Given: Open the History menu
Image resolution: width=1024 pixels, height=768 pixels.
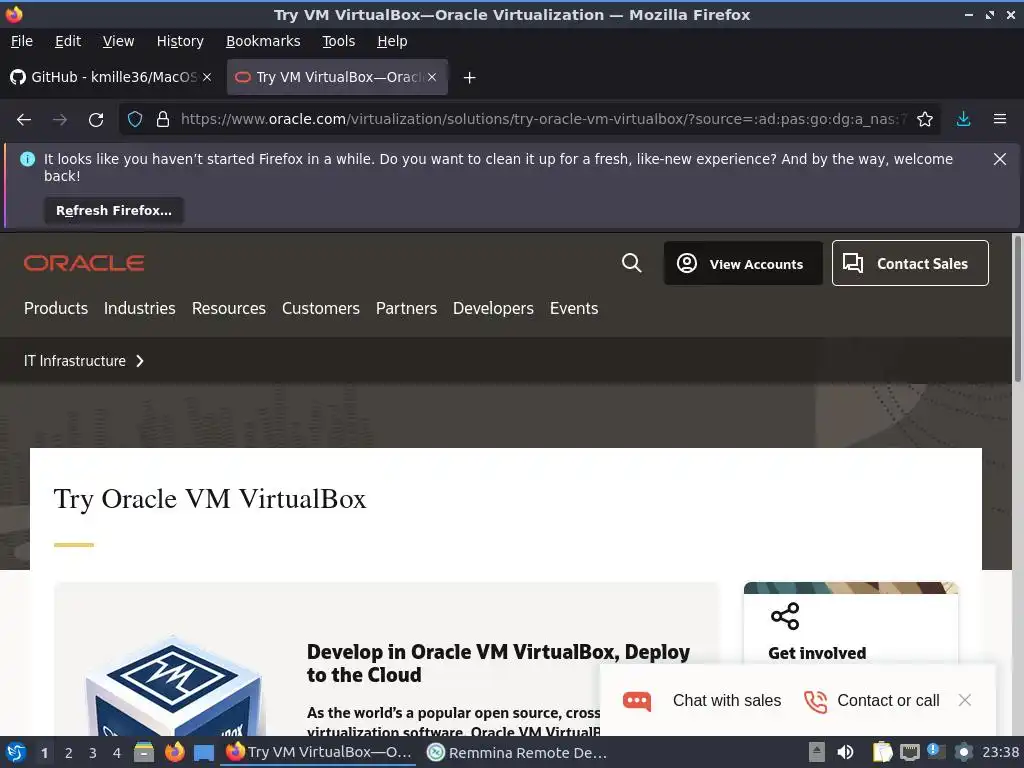Looking at the screenshot, I should (180, 41).
